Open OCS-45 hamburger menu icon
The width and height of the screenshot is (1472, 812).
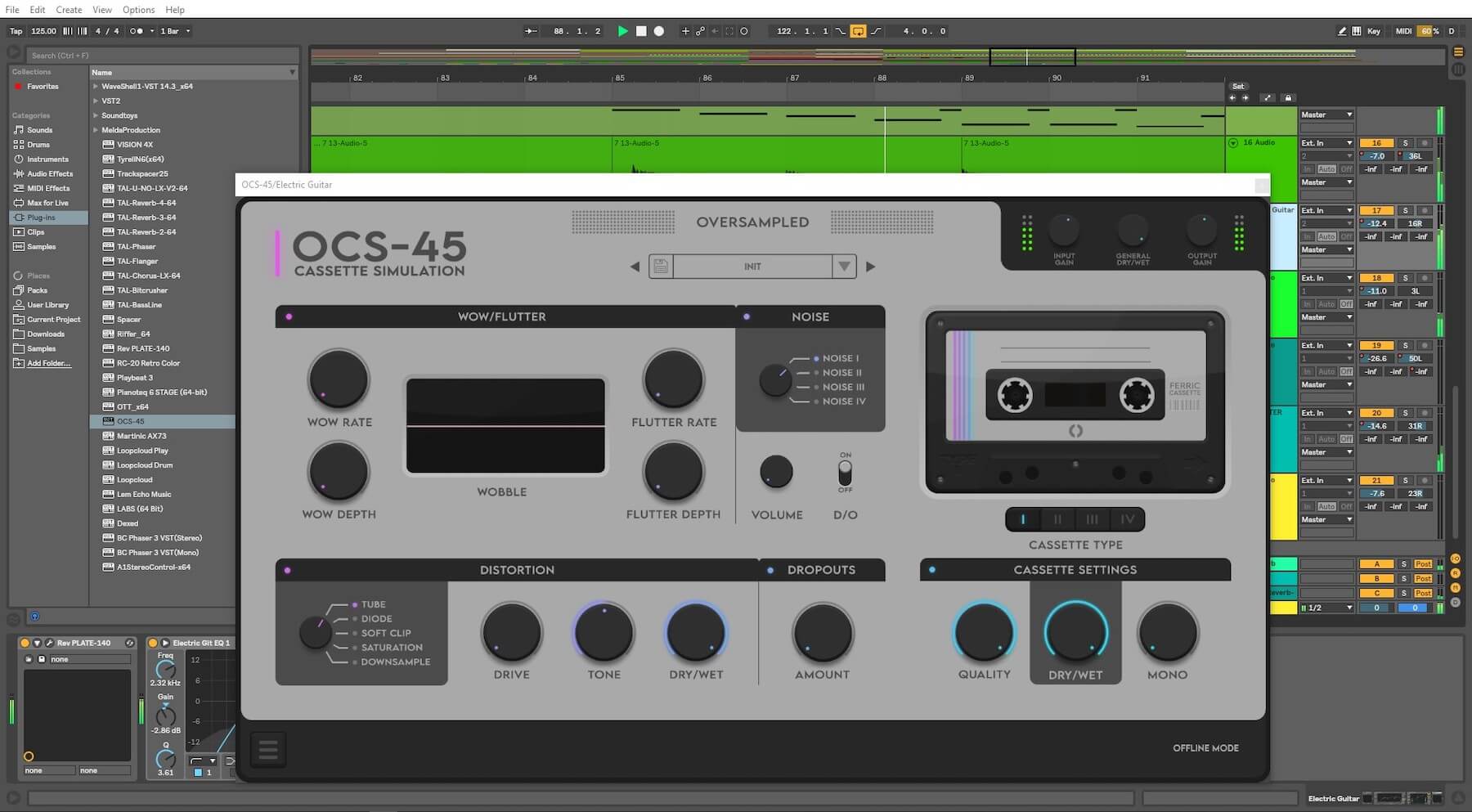[268, 749]
